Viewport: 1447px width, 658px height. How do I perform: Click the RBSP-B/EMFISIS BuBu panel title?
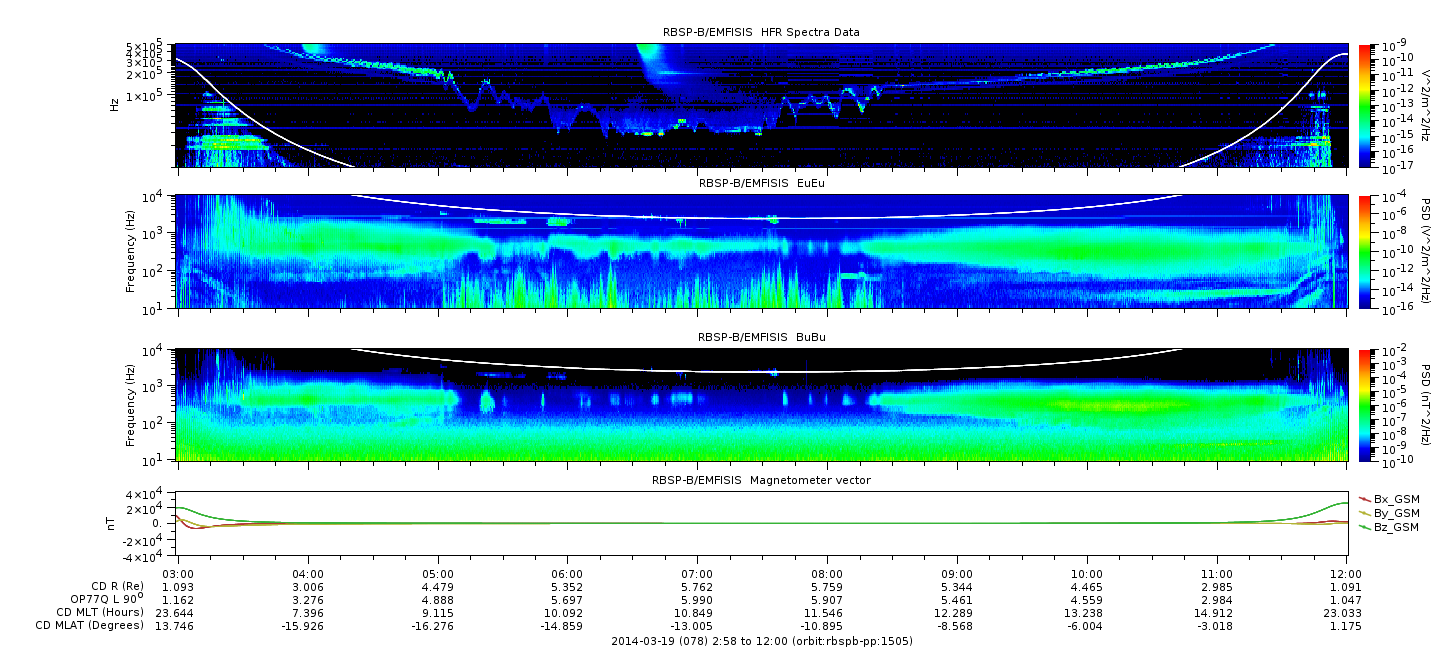click(x=761, y=338)
